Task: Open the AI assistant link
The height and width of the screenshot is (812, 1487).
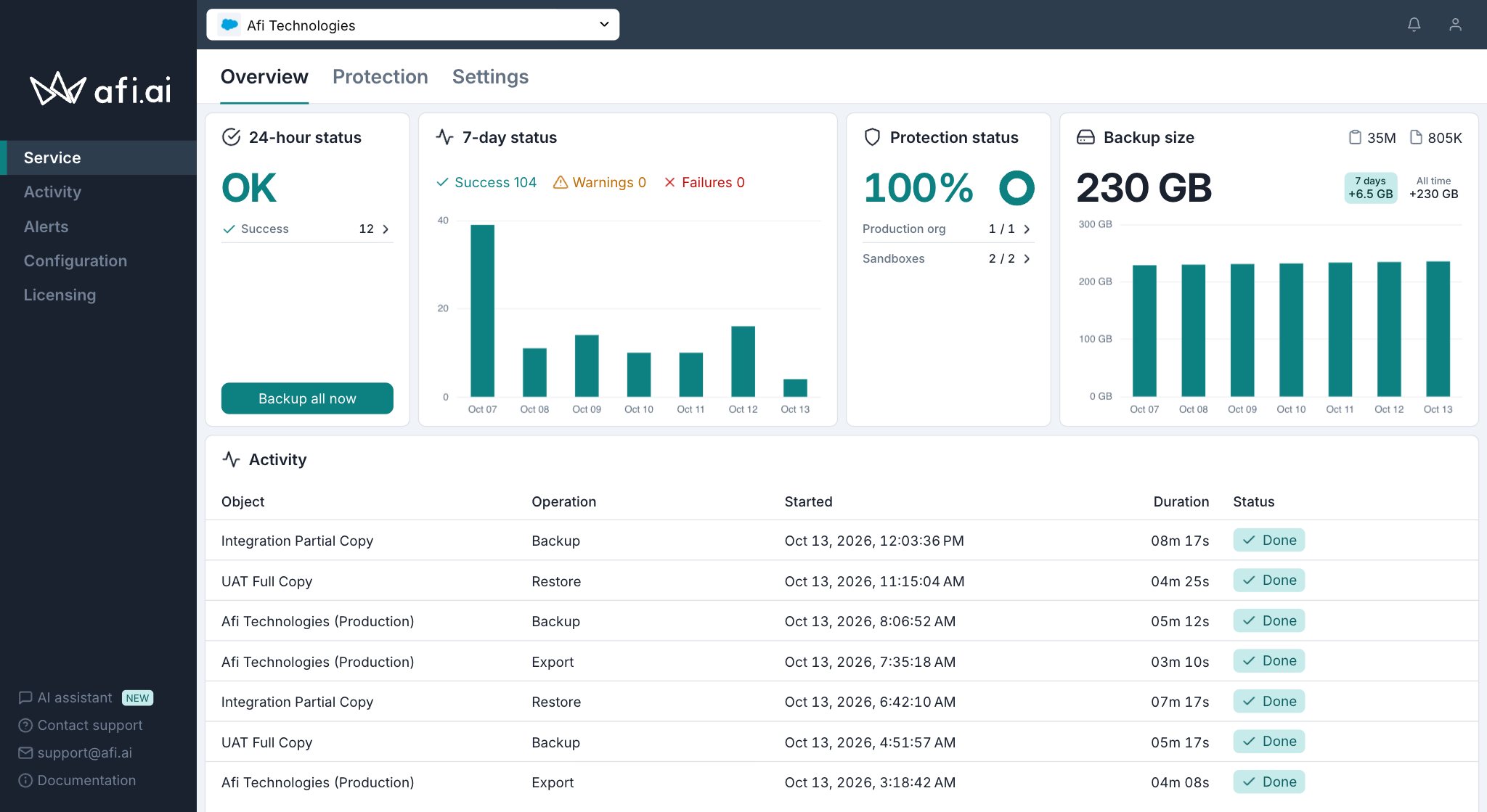Action: point(75,697)
